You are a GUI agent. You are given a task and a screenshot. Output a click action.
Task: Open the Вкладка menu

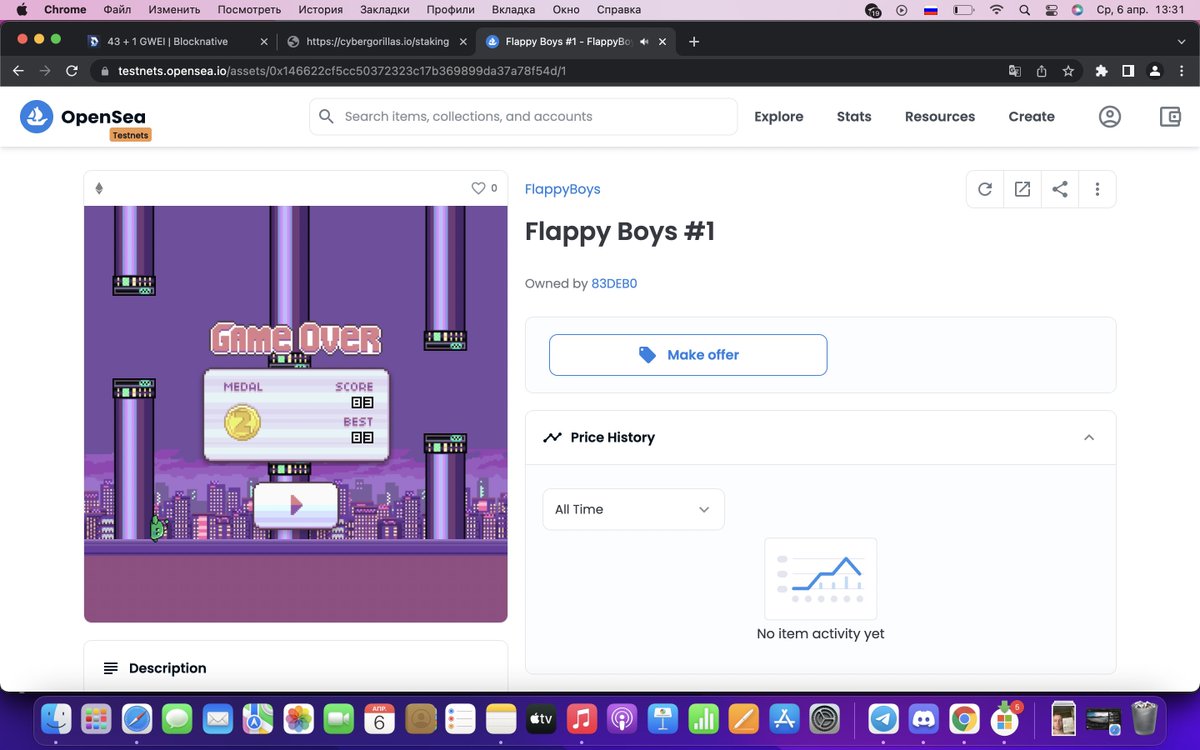click(x=514, y=10)
